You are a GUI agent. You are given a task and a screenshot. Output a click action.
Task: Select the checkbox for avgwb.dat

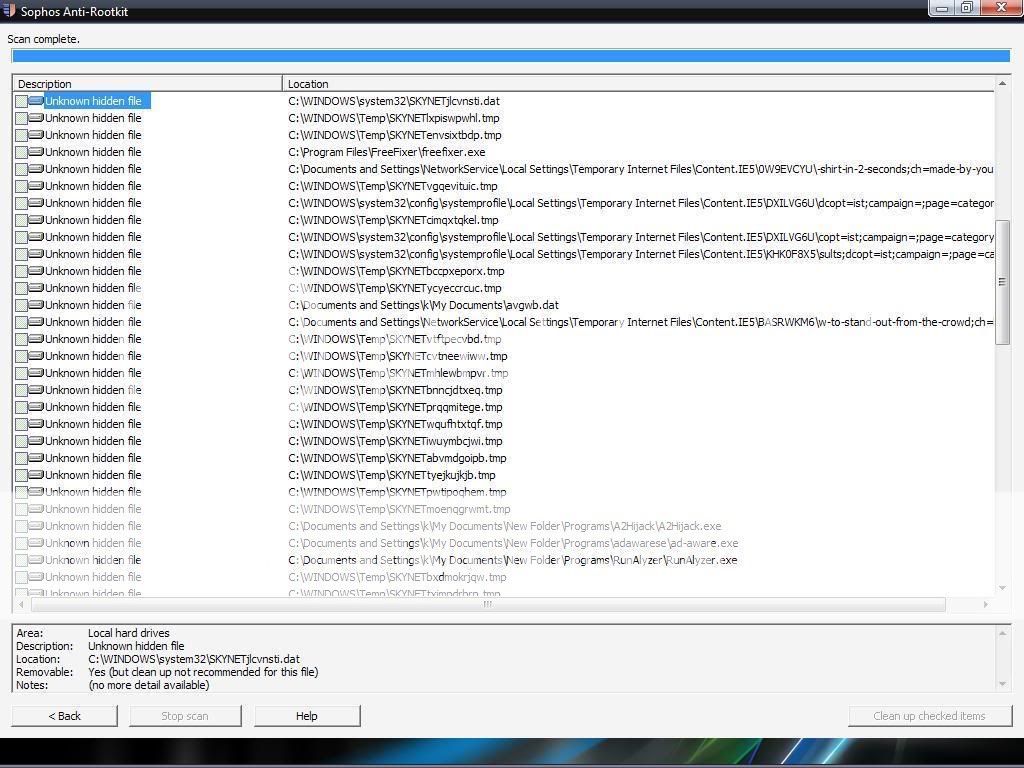coord(21,305)
